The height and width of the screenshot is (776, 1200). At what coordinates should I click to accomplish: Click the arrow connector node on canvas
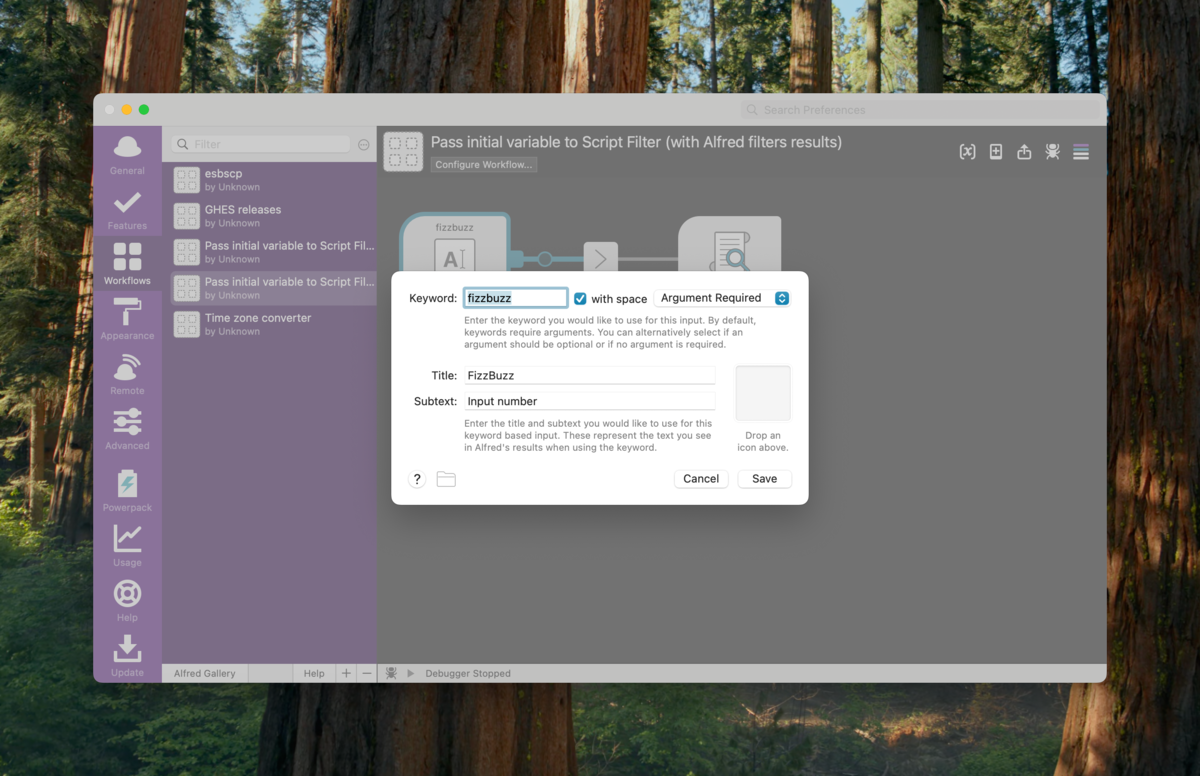tap(600, 258)
